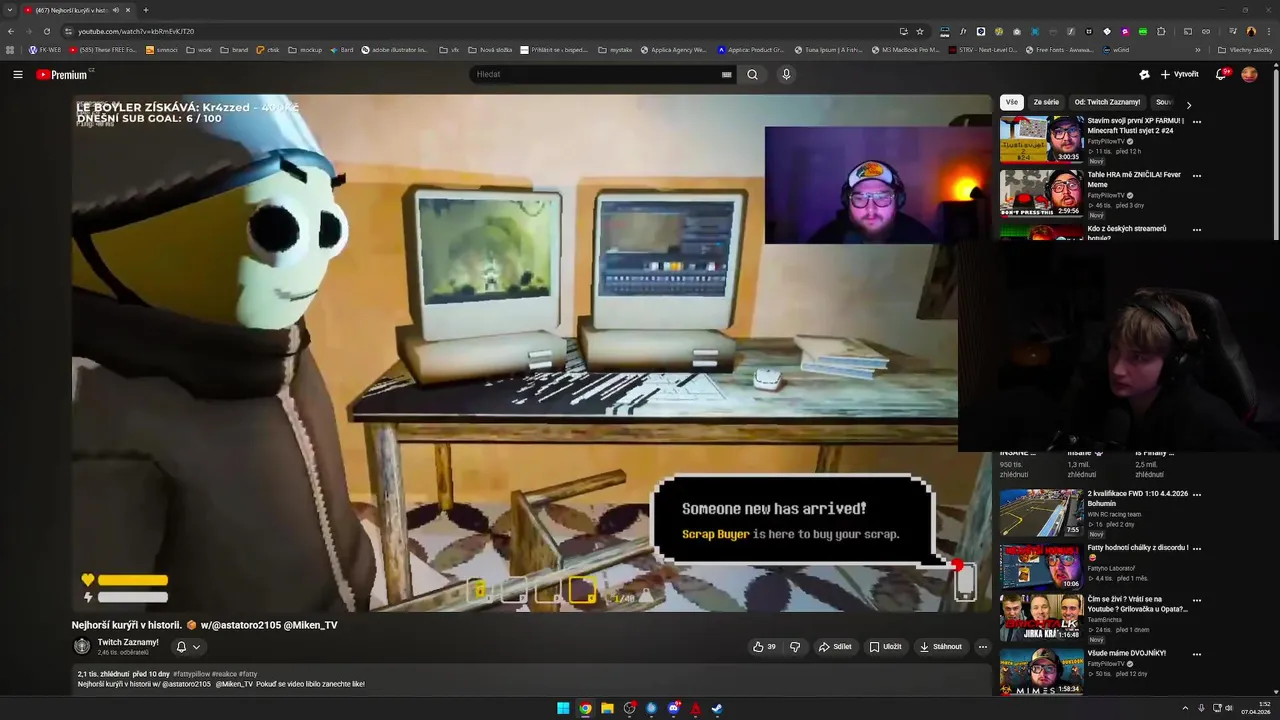Click the Uložit save button
The height and width of the screenshot is (720, 1280).
886,647
